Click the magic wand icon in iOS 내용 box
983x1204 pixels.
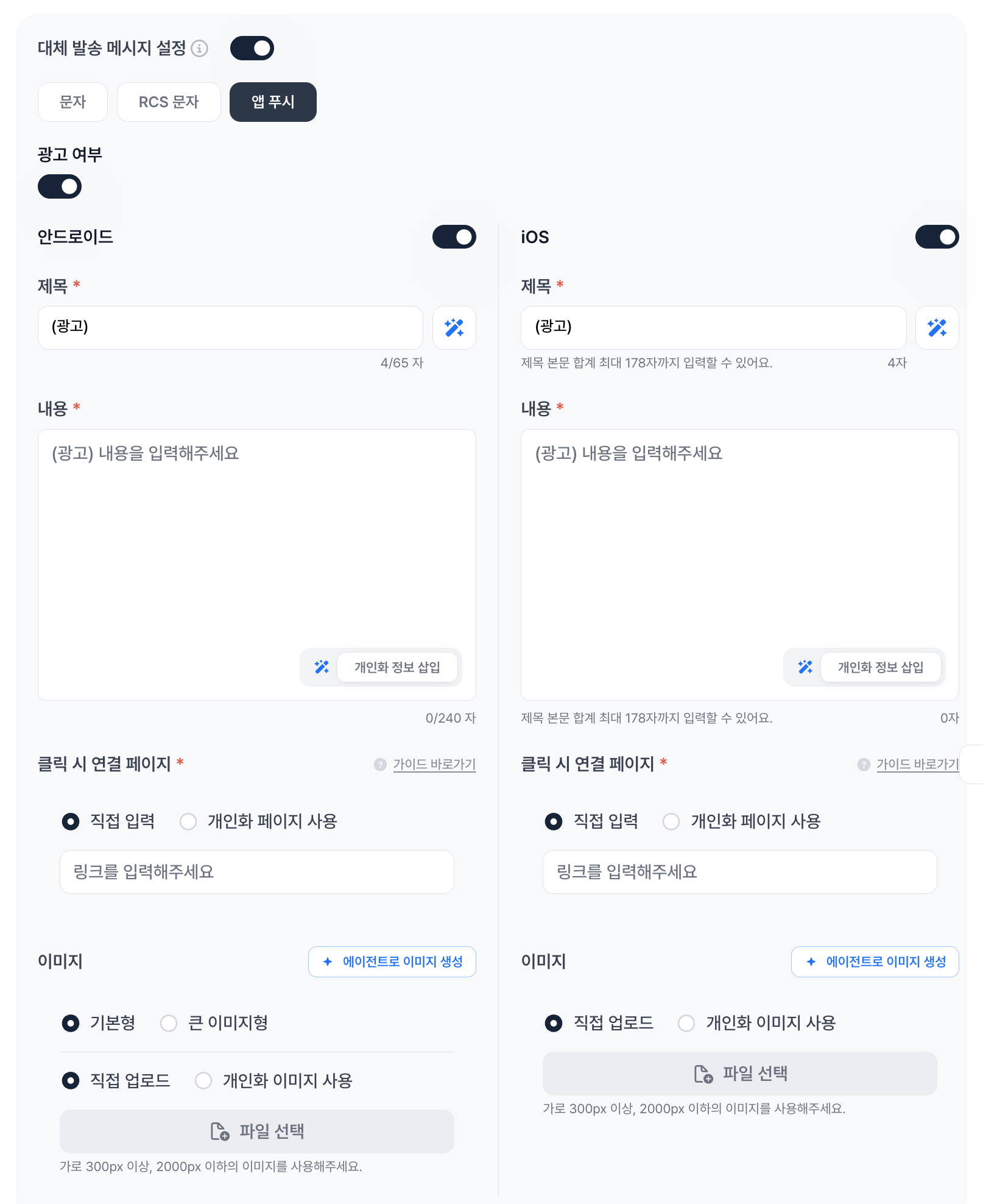805,667
